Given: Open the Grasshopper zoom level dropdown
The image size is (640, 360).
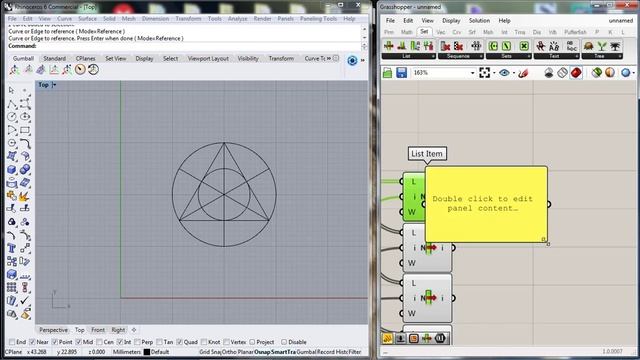Looking at the screenshot, I should tap(472, 73).
